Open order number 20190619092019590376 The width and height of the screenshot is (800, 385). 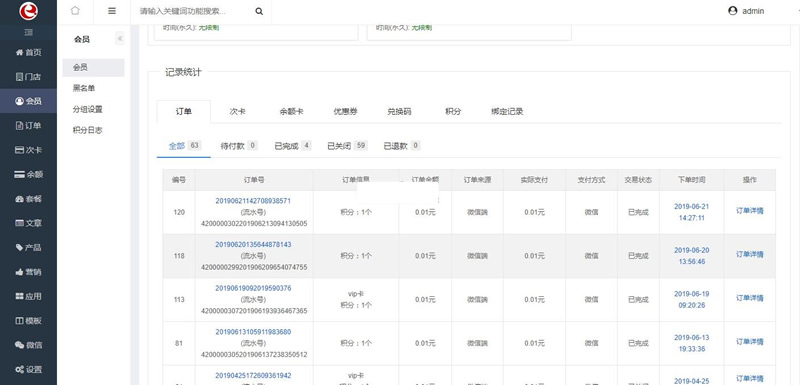point(253,288)
